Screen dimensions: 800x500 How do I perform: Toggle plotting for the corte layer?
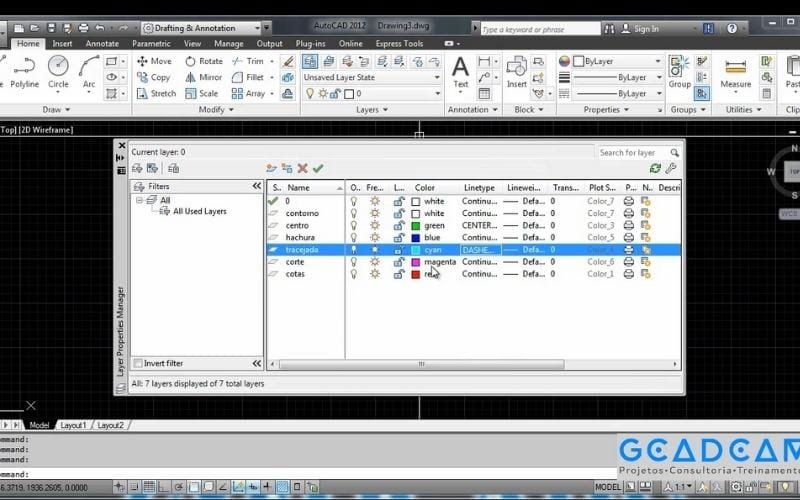(x=629, y=262)
